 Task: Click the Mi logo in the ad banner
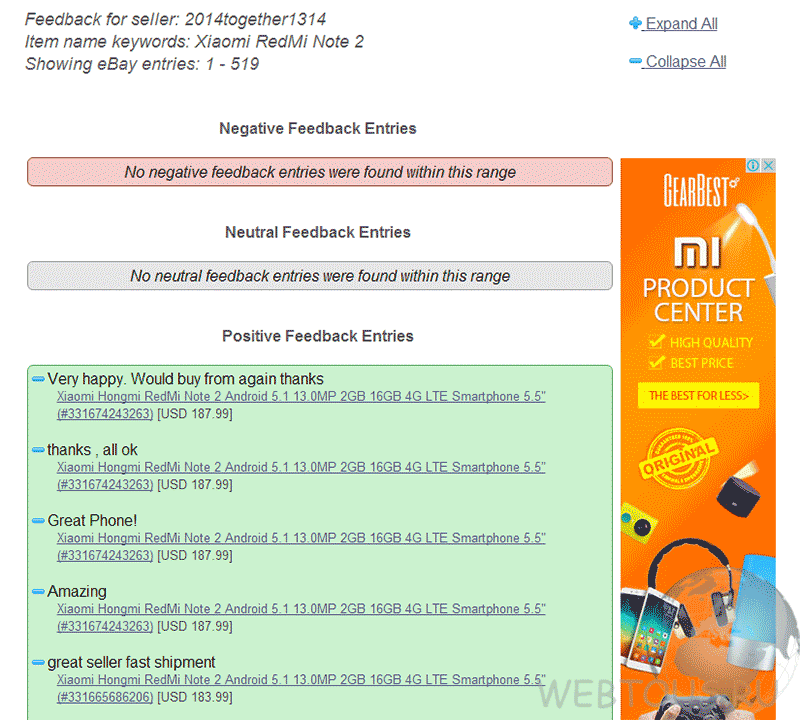pyautogui.click(x=697, y=252)
